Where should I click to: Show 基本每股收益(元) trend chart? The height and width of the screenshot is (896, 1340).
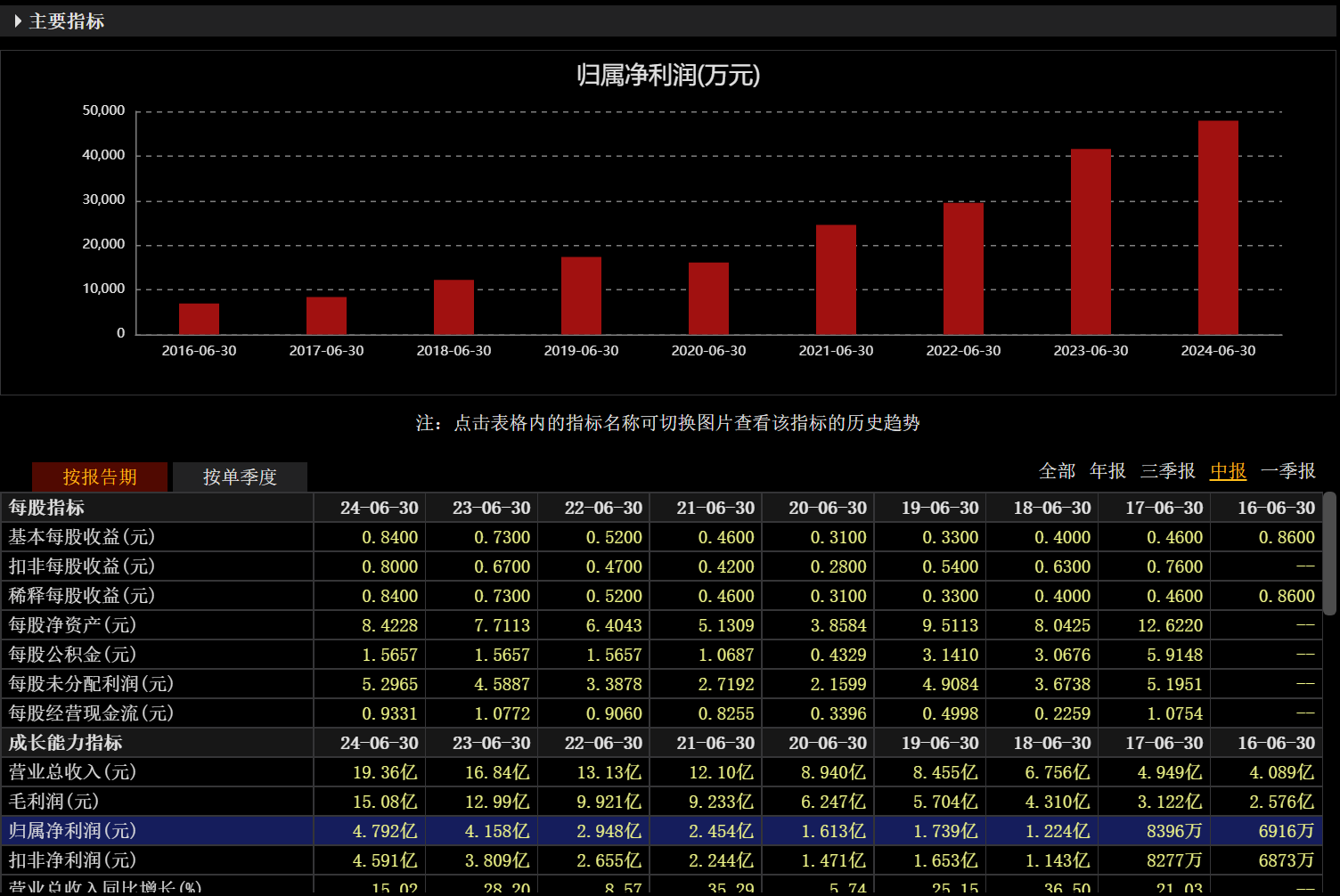[x=82, y=537]
